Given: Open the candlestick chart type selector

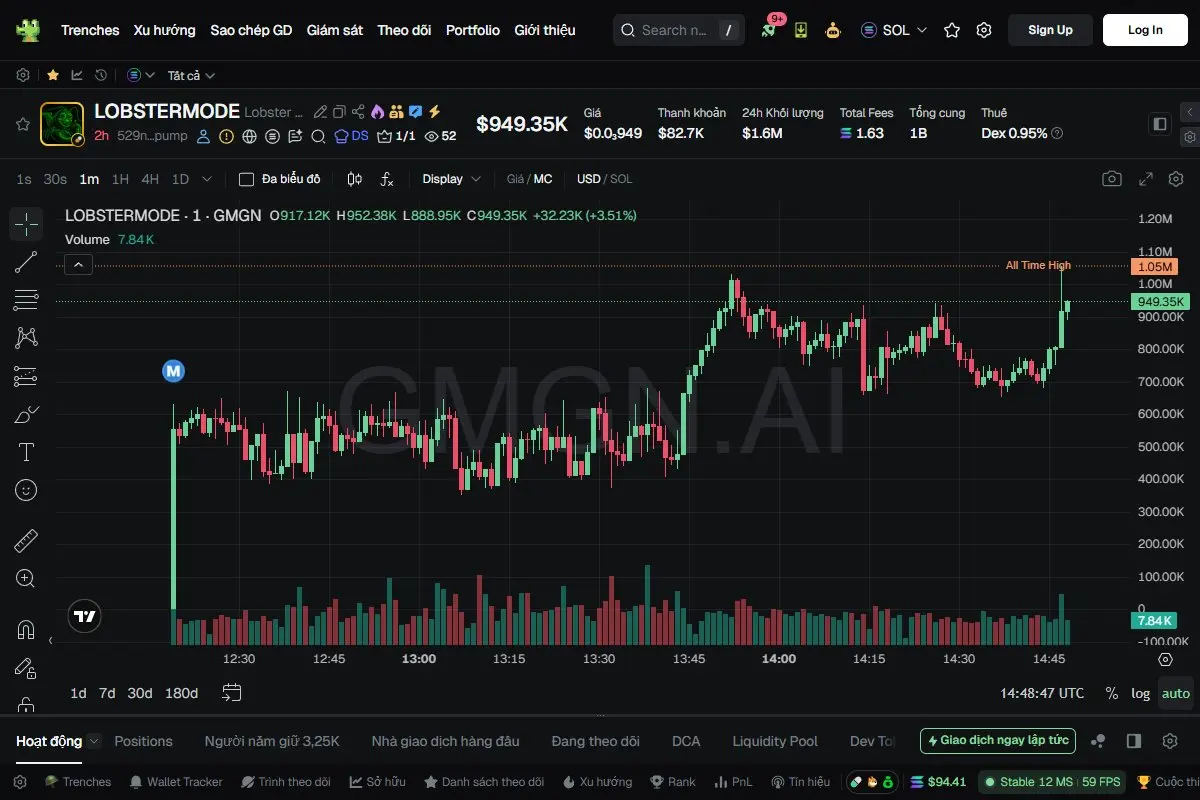Looking at the screenshot, I should (x=354, y=179).
